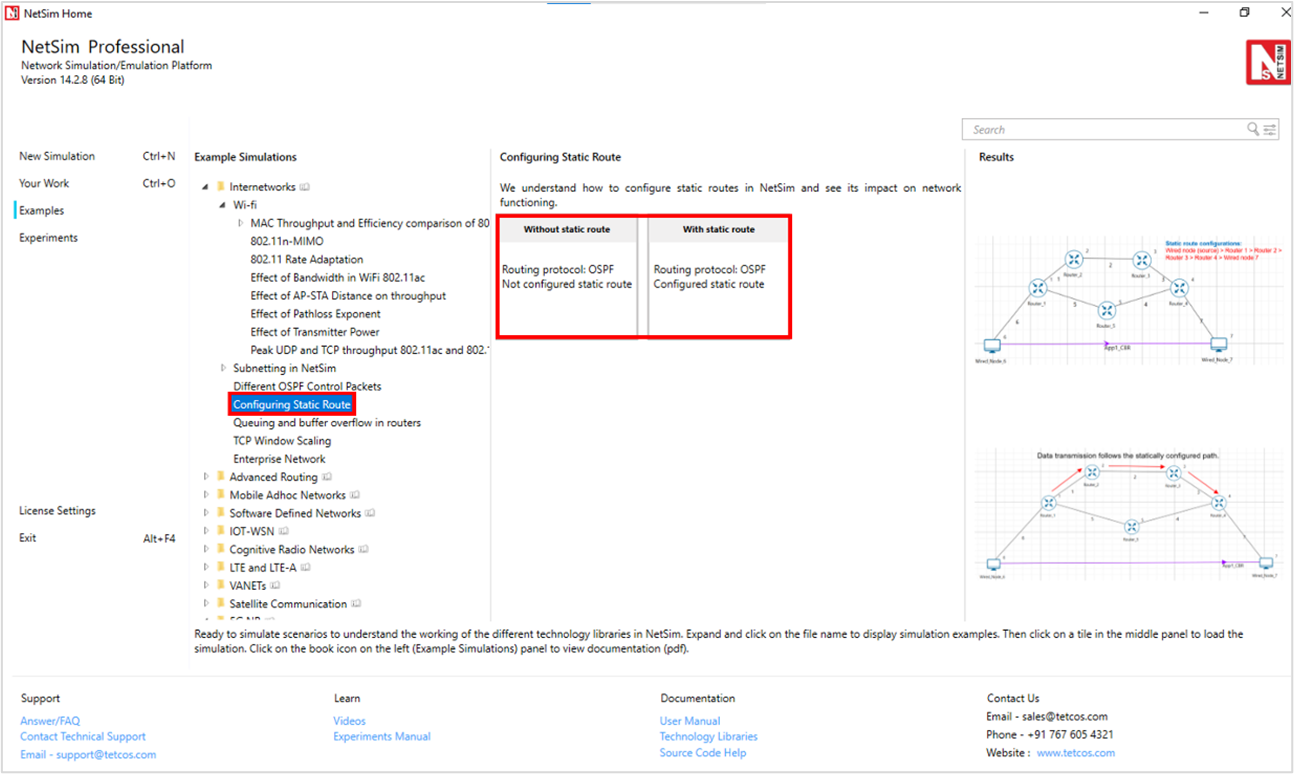1294x774 pixels.
Task: Select TCP Window Scaling example
Action: (282, 441)
